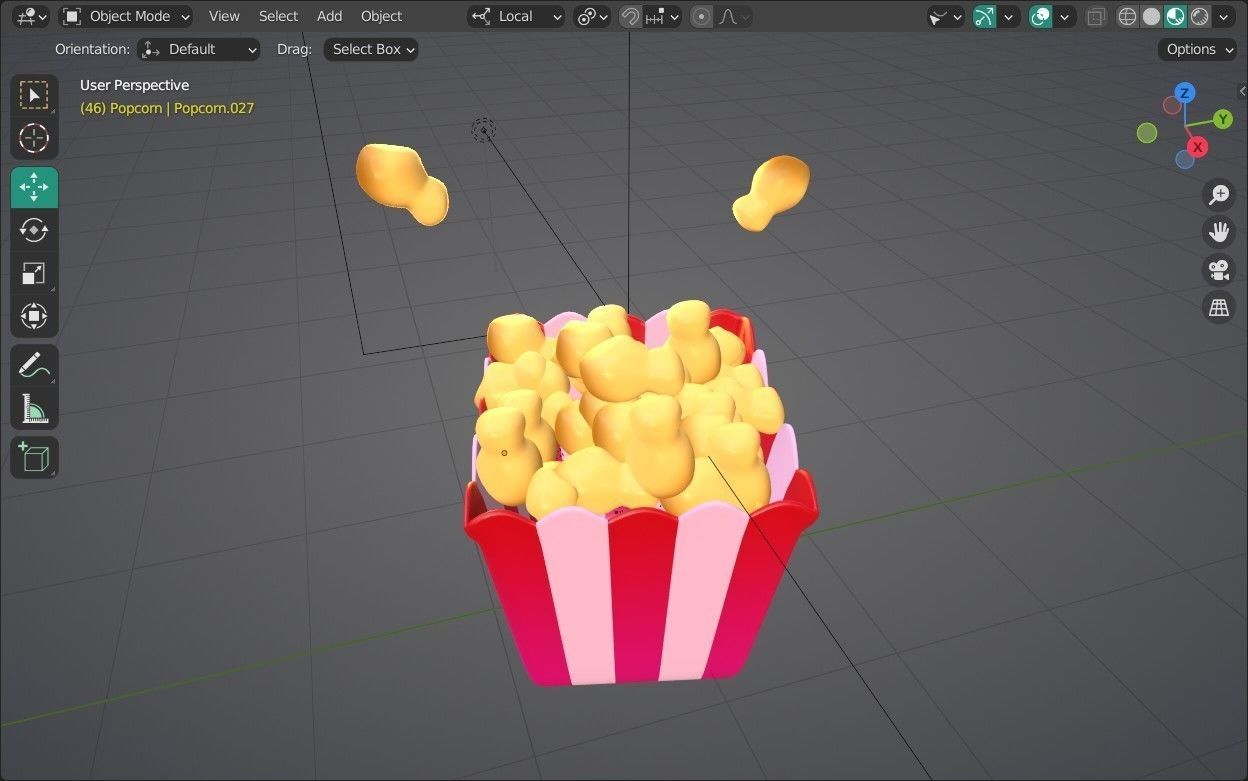Open the Drag Select Box dropdown
The height and width of the screenshot is (781, 1248).
[370, 49]
